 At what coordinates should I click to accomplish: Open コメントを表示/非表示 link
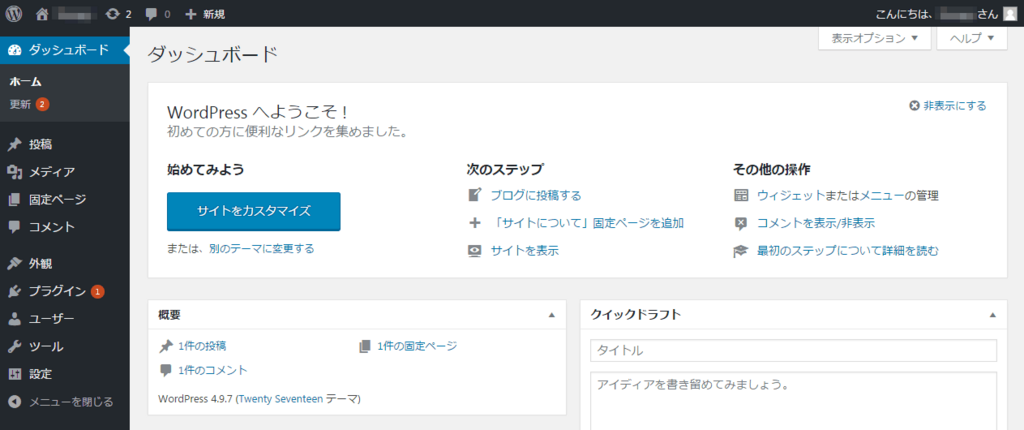[816, 223]
